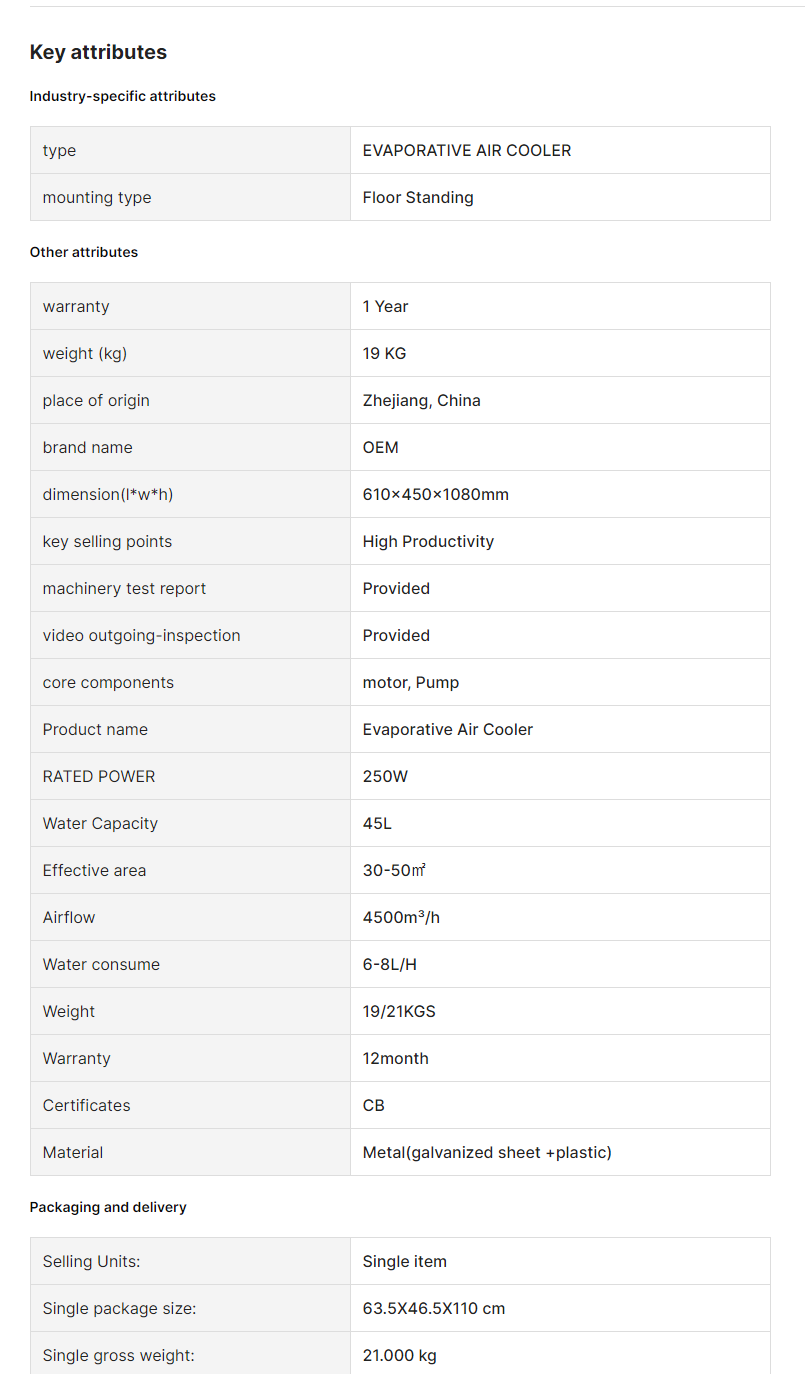Click the 45L water capacity value
The image size is (805, 1374).
[377, 823]
